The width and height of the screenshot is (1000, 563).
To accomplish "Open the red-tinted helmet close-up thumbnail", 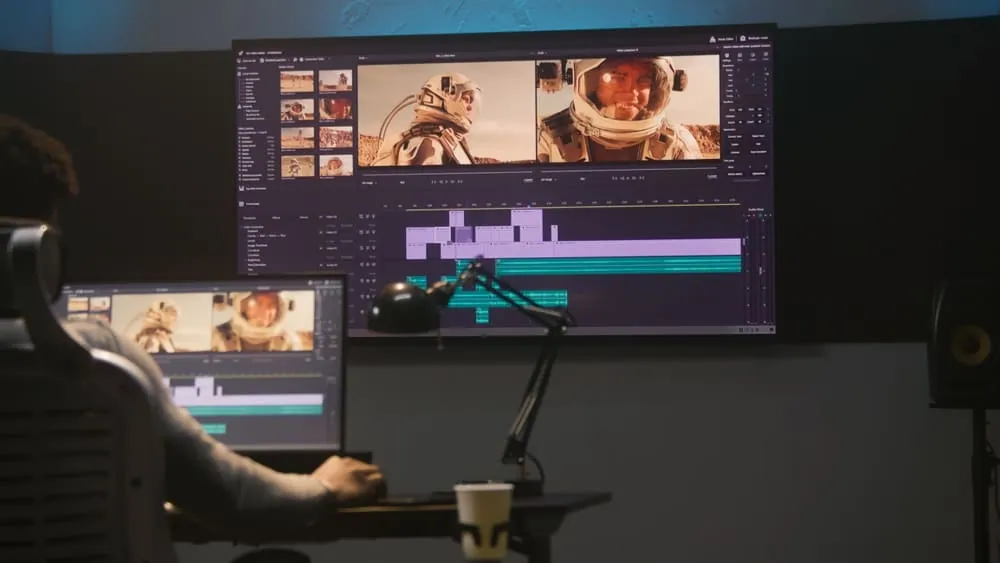I will click(x=335, y=108).
